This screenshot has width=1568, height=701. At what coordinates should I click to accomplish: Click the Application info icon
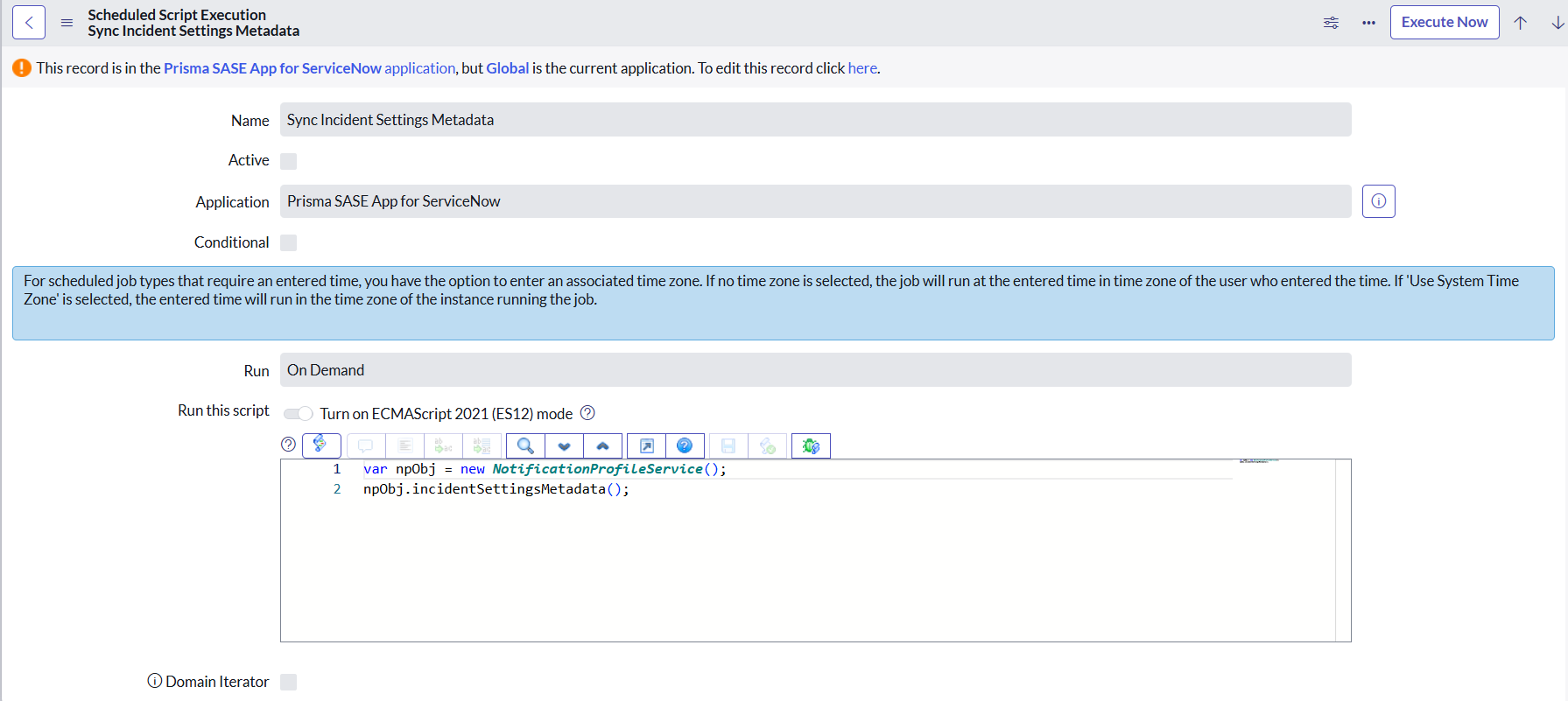click(1378, 201)
